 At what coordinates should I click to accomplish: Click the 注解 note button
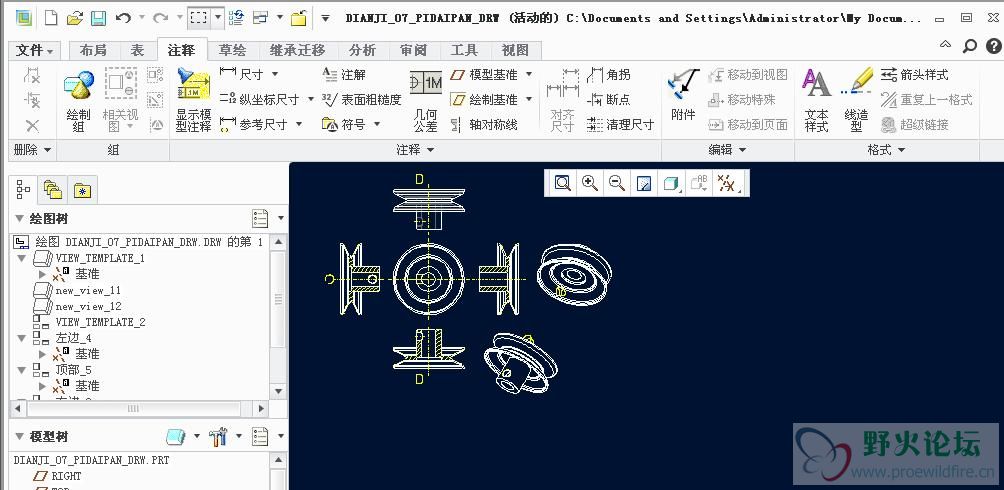[x=343, y=74]
